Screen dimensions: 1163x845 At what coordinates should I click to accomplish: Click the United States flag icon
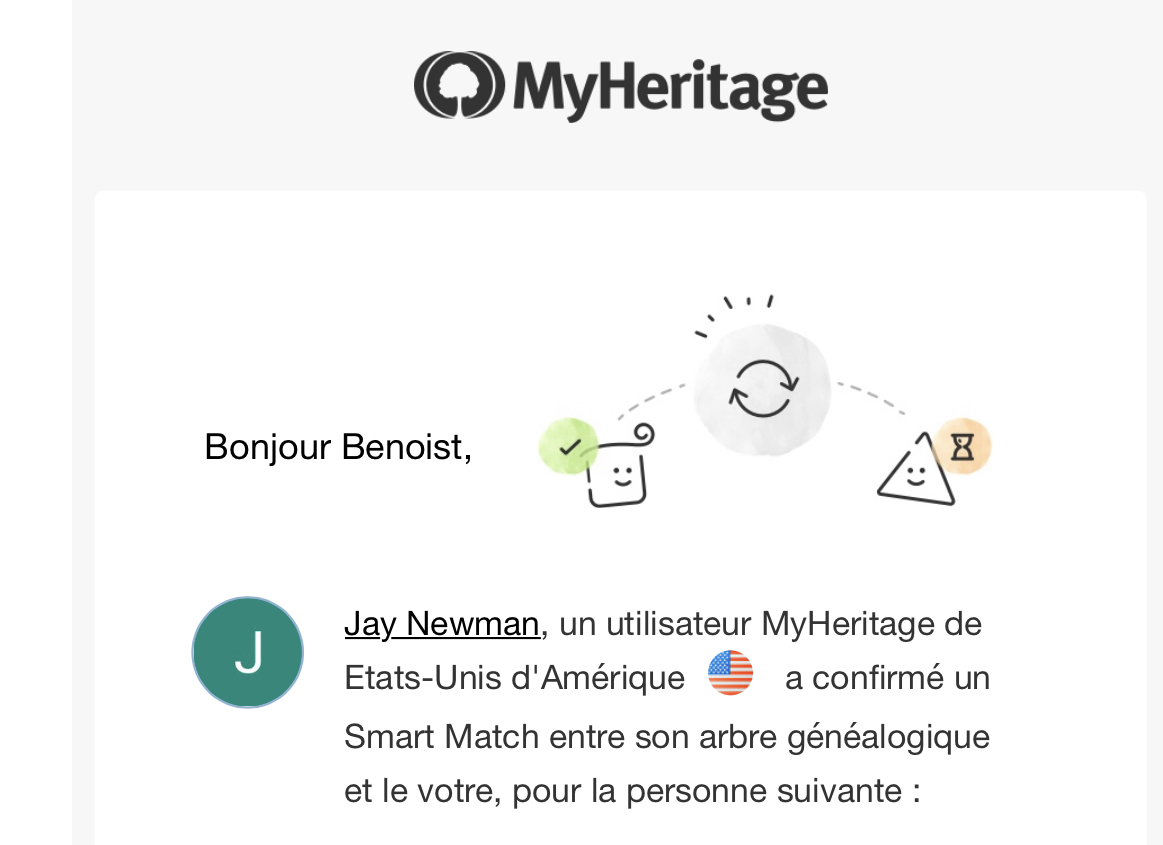coord(730,673)
